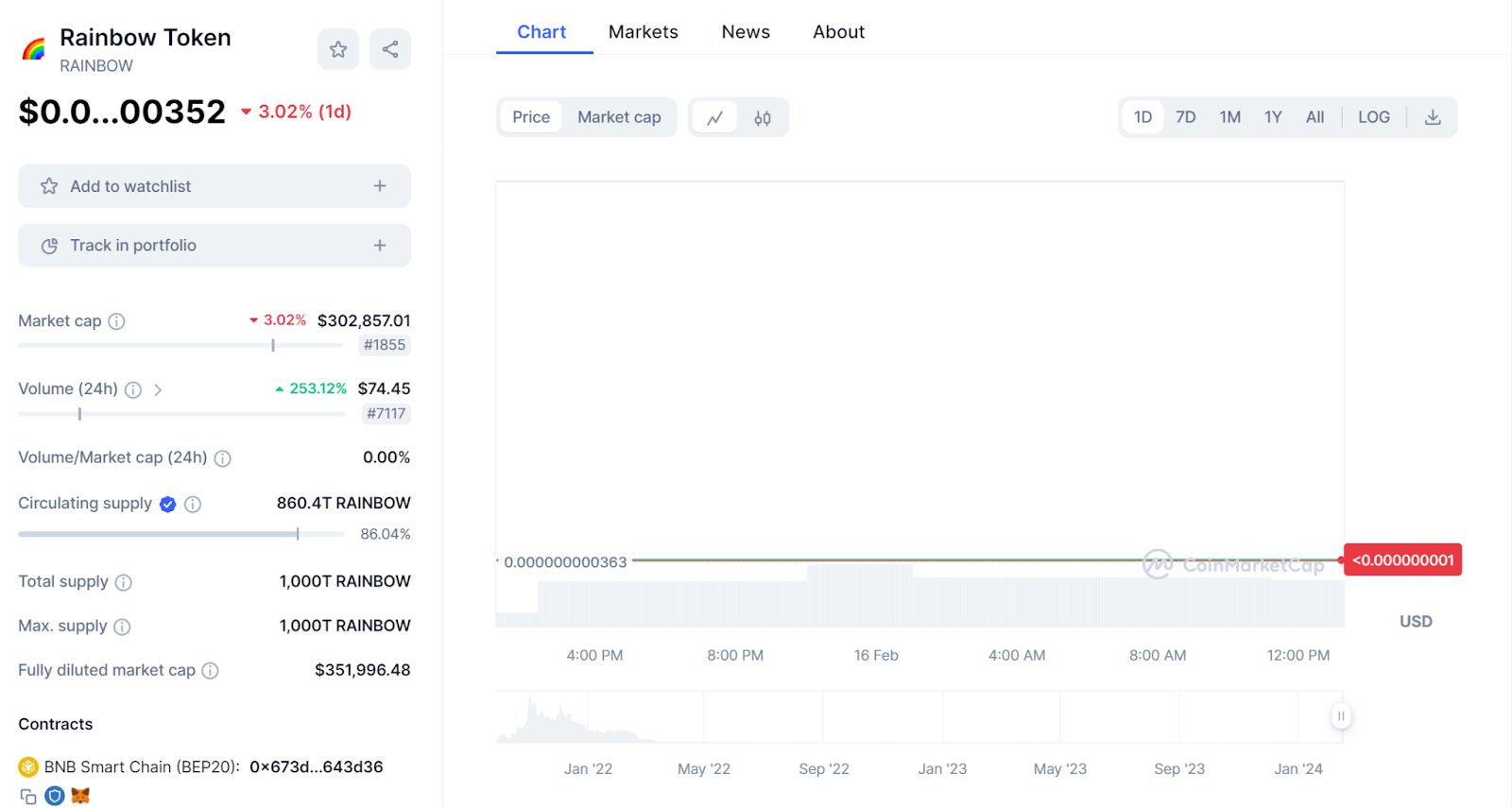The width and height of the screenshot is (1512, 808).
Task: Click plus icon on Add to watchlist
Action: 380,186
